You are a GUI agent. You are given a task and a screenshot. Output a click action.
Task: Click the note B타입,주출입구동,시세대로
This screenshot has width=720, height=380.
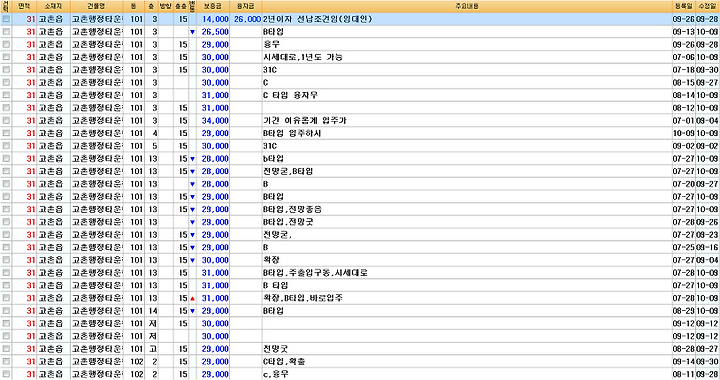point(315,273)
